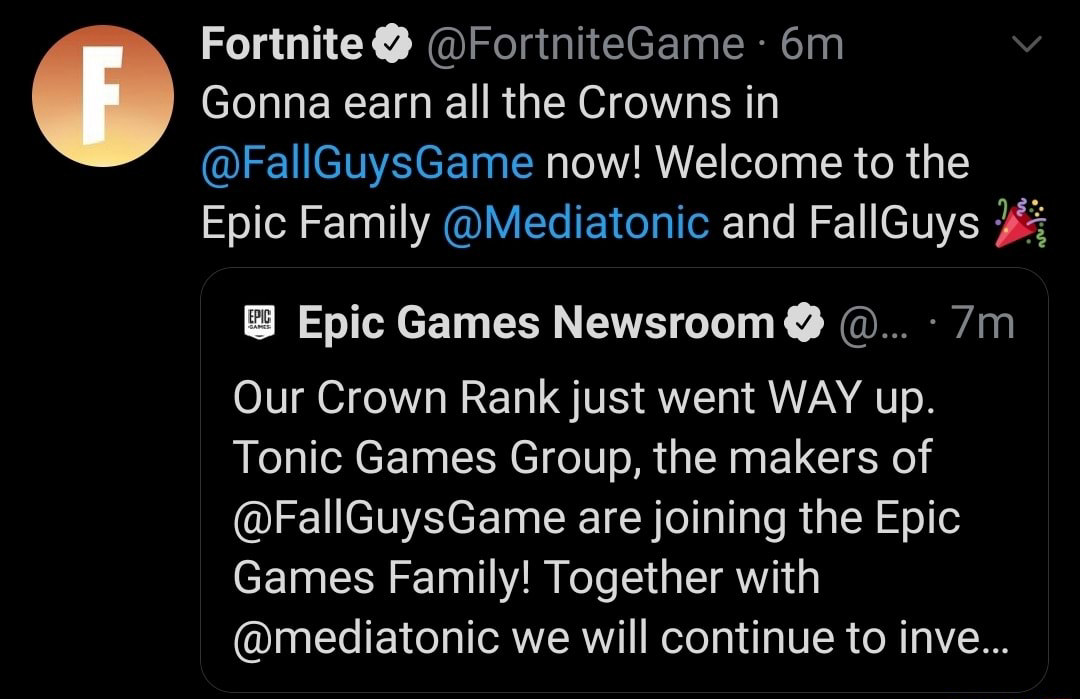Screen dimensions: 1080x699
Task: Open blue @Mediatonic mention link
Action: (575, 223)
